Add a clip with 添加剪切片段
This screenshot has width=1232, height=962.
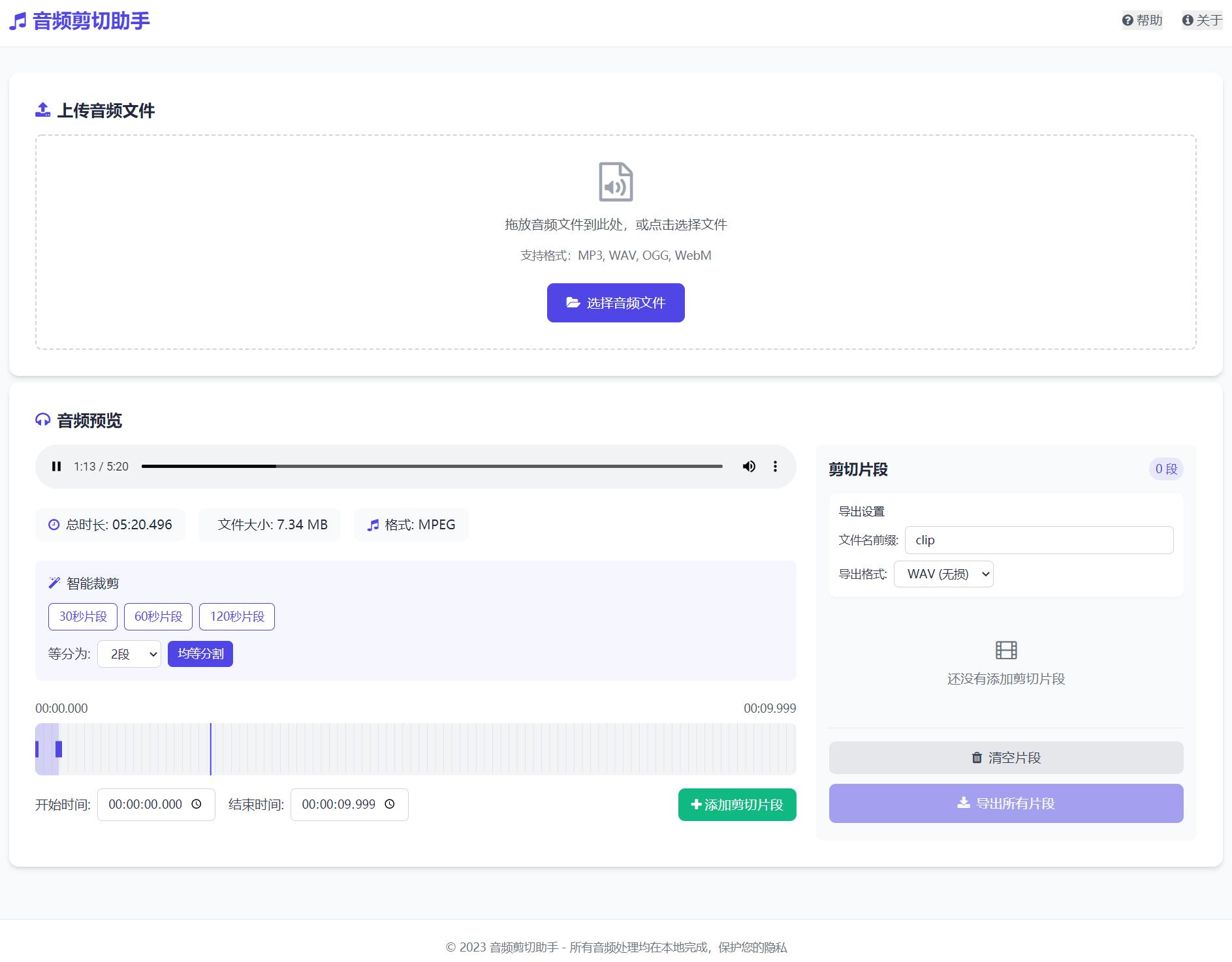736,805
